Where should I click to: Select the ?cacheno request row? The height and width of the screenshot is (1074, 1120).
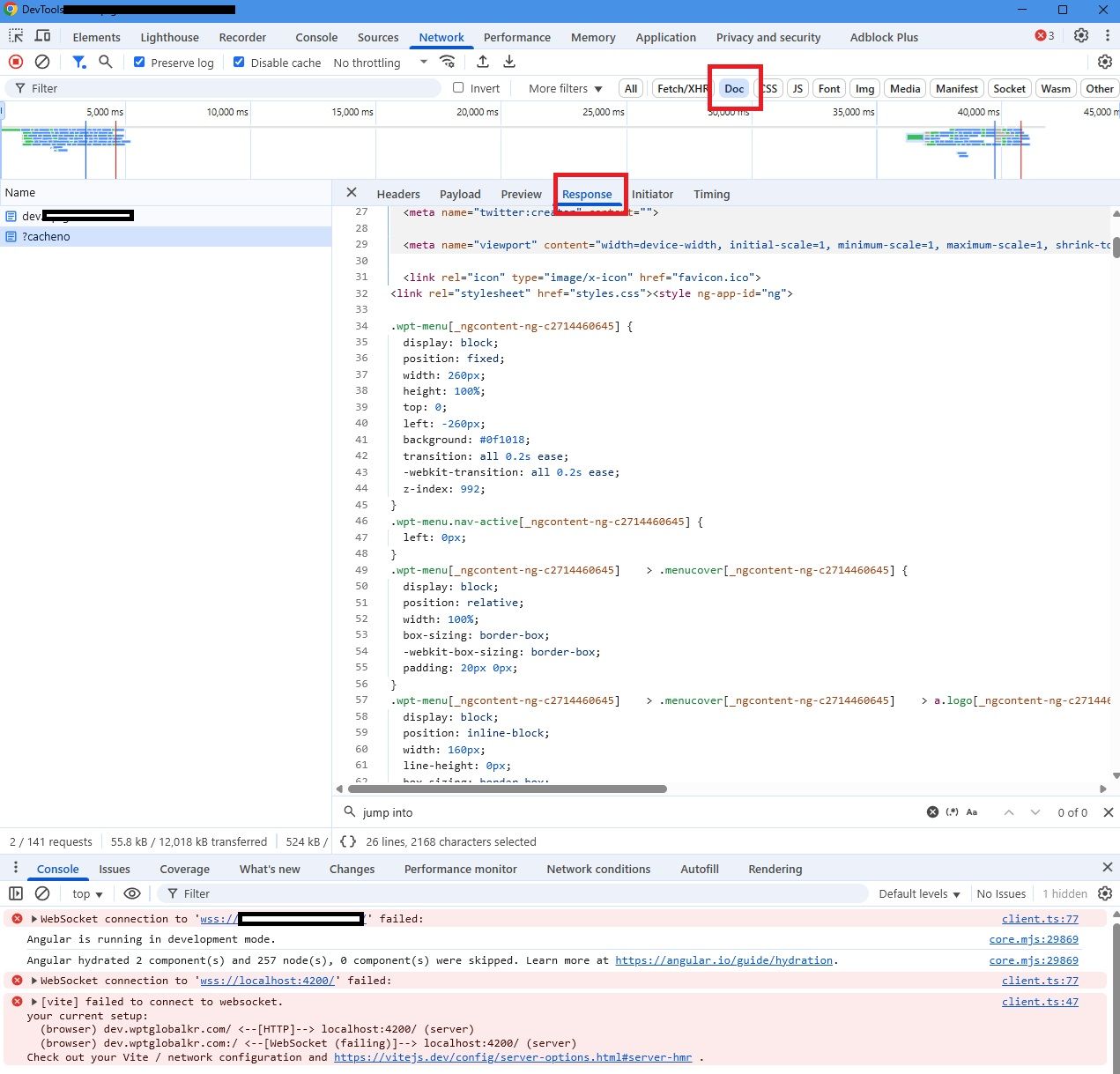pyautogui.click(x=166, y=236)
